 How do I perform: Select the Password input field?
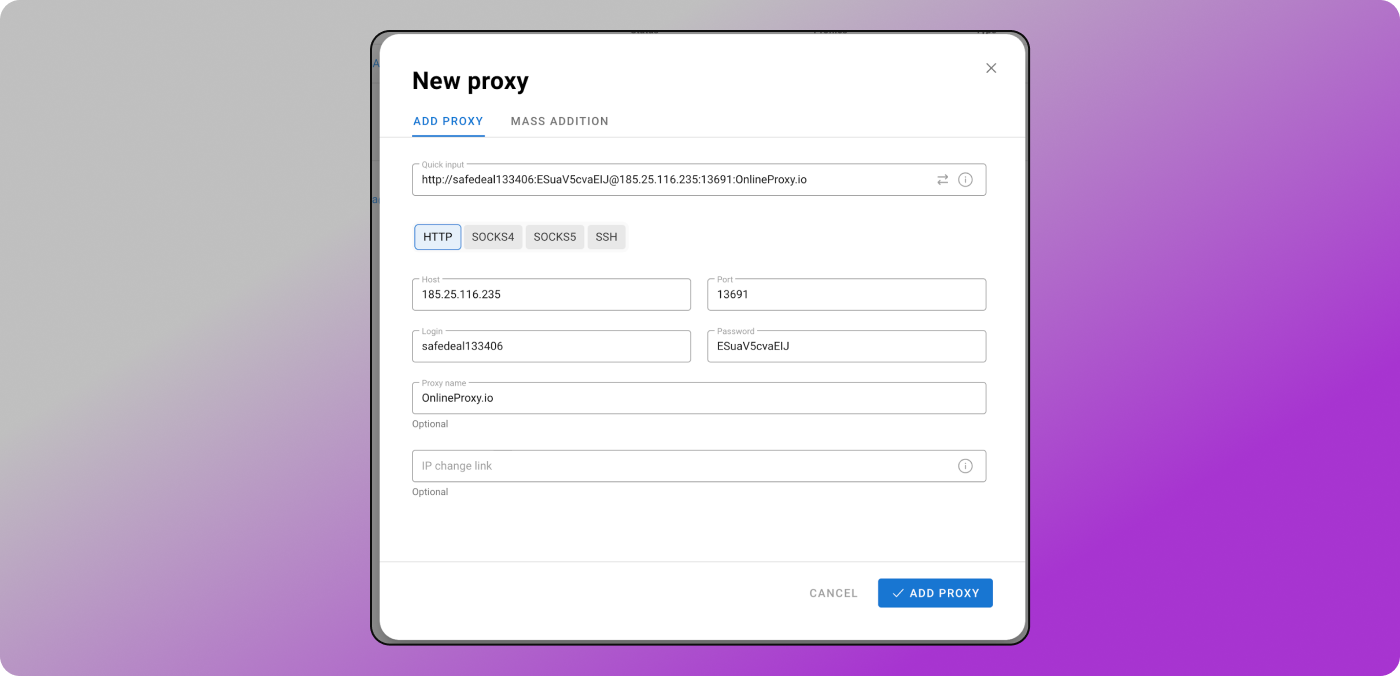[x=846, y=347]
